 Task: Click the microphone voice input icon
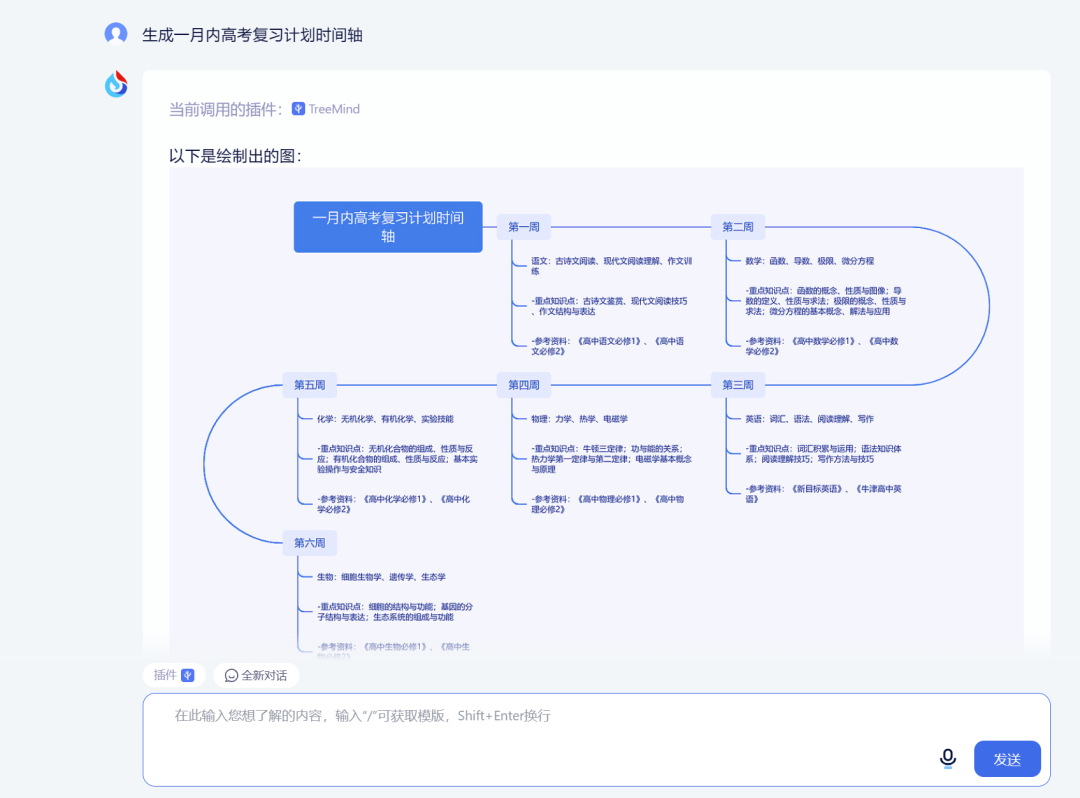[x=948, y=759]
